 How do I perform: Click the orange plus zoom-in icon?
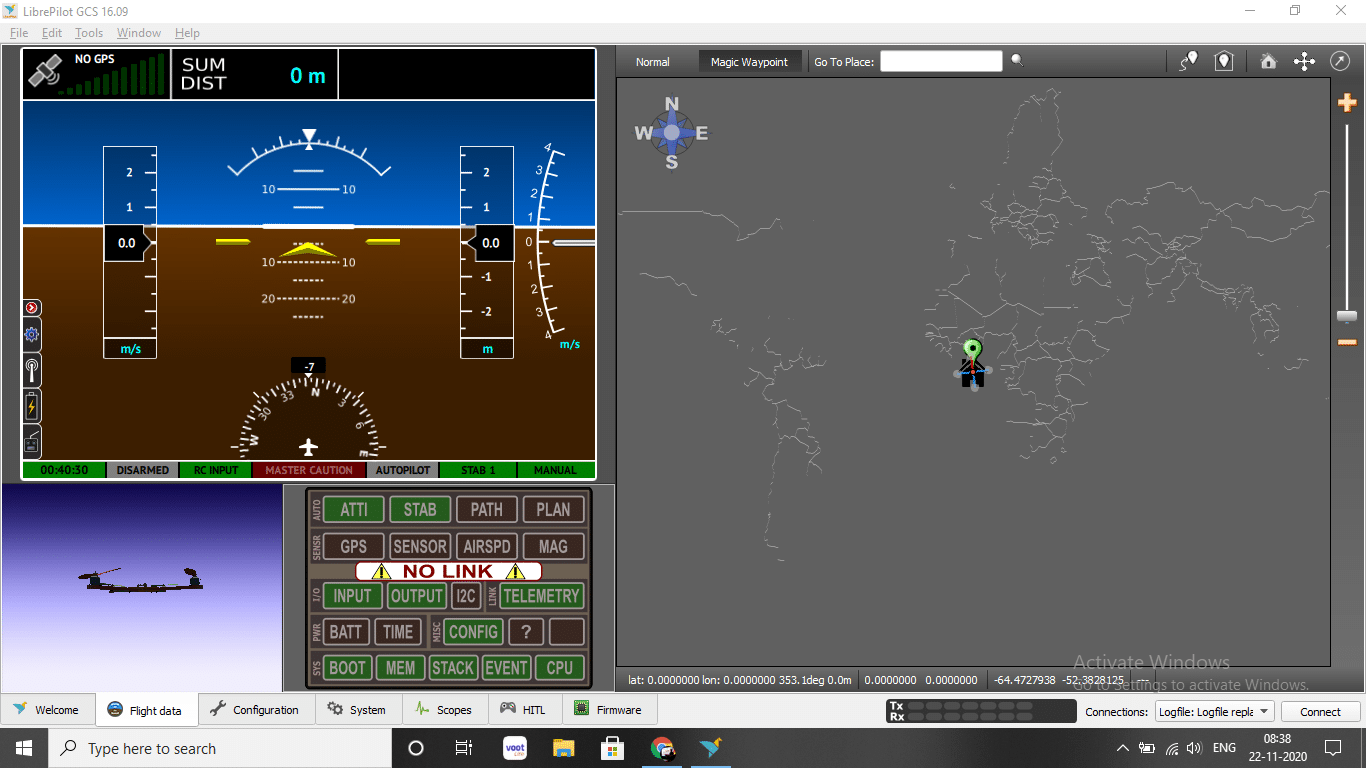click(x=1347, y=103)
